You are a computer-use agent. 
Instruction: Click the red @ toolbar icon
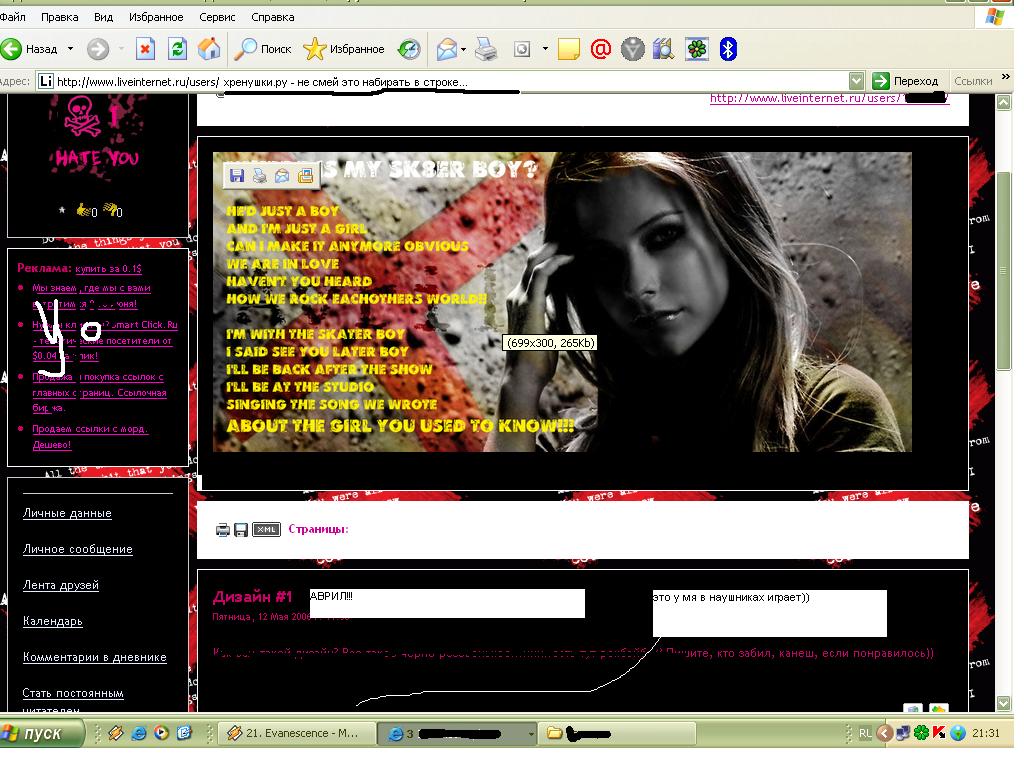[x=600, y=49]
